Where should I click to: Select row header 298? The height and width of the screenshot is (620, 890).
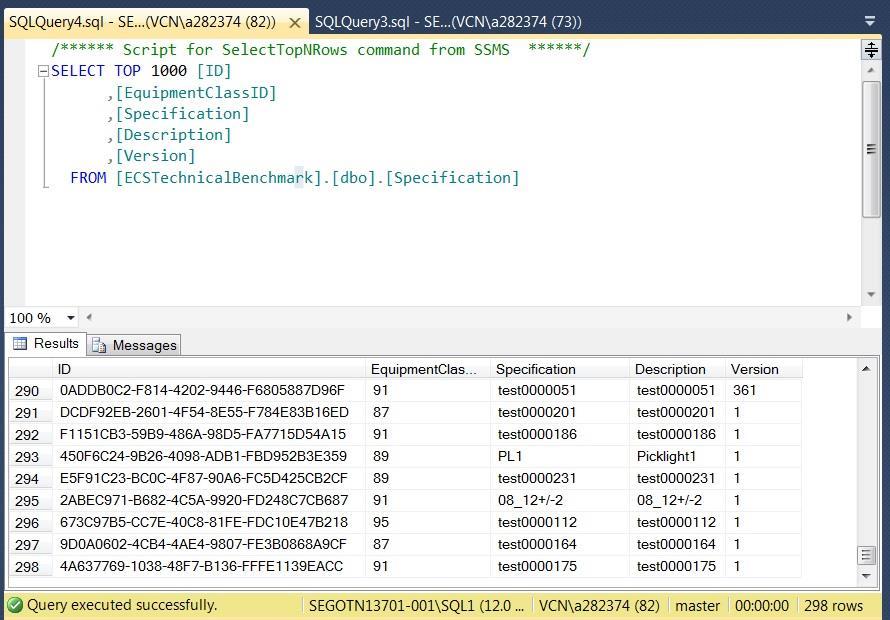[x=31, y=567]
